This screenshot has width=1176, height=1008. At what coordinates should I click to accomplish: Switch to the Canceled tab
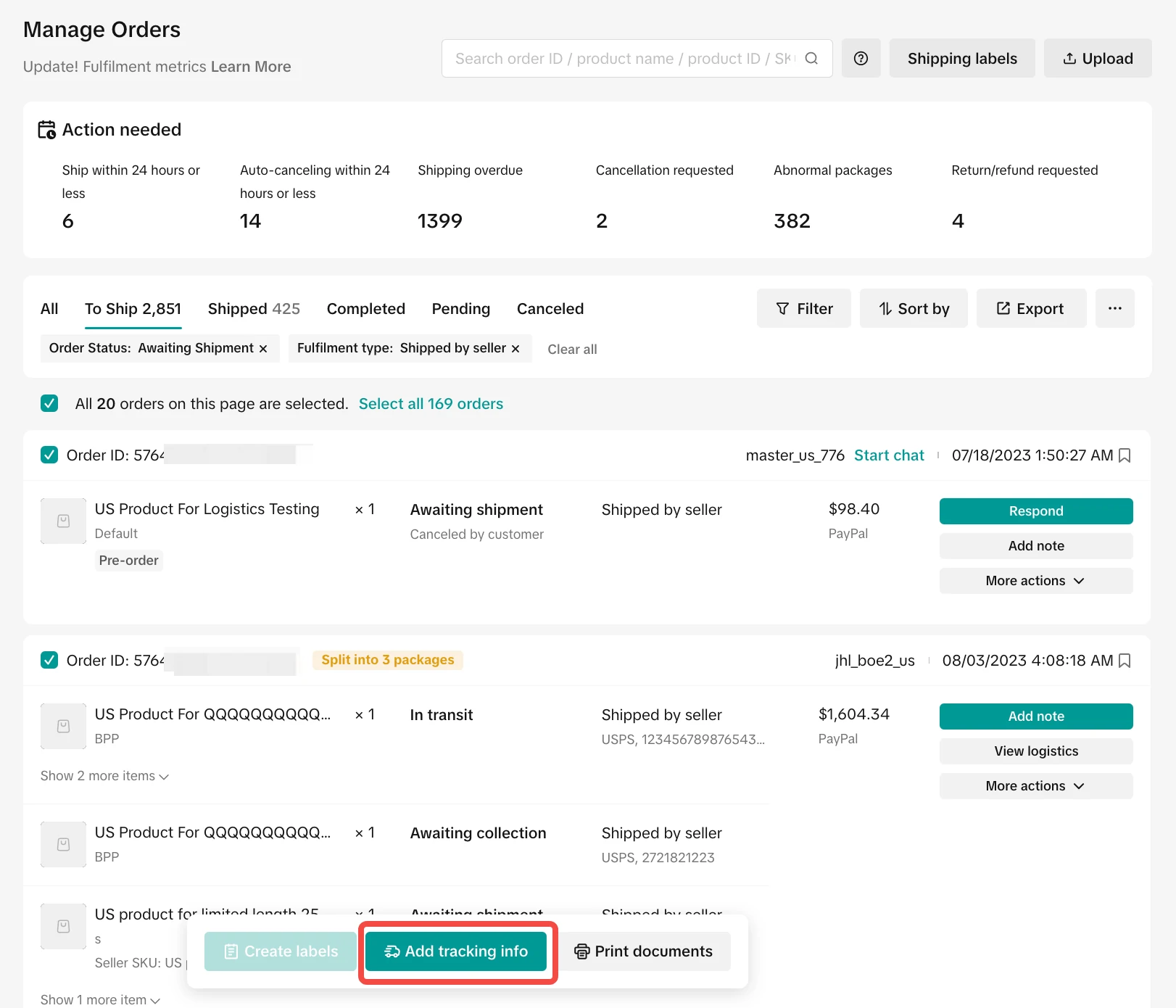click(550, 309)
